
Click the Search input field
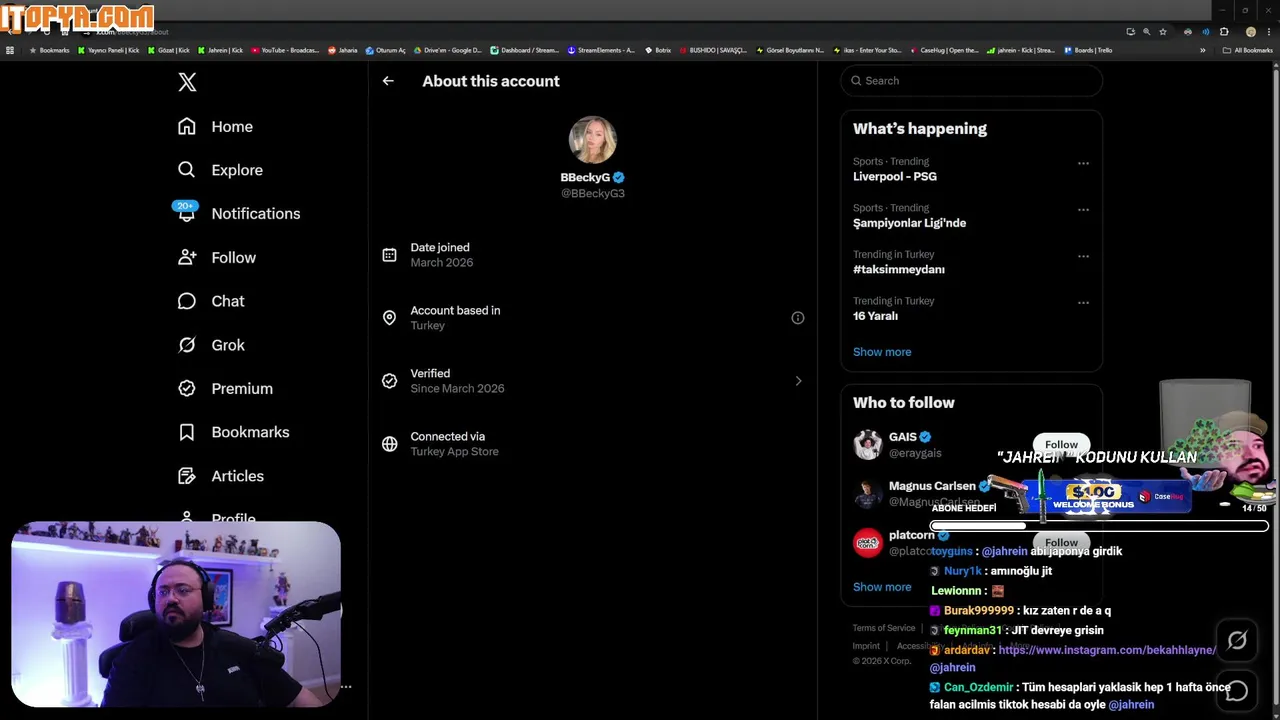pos(971,81)
